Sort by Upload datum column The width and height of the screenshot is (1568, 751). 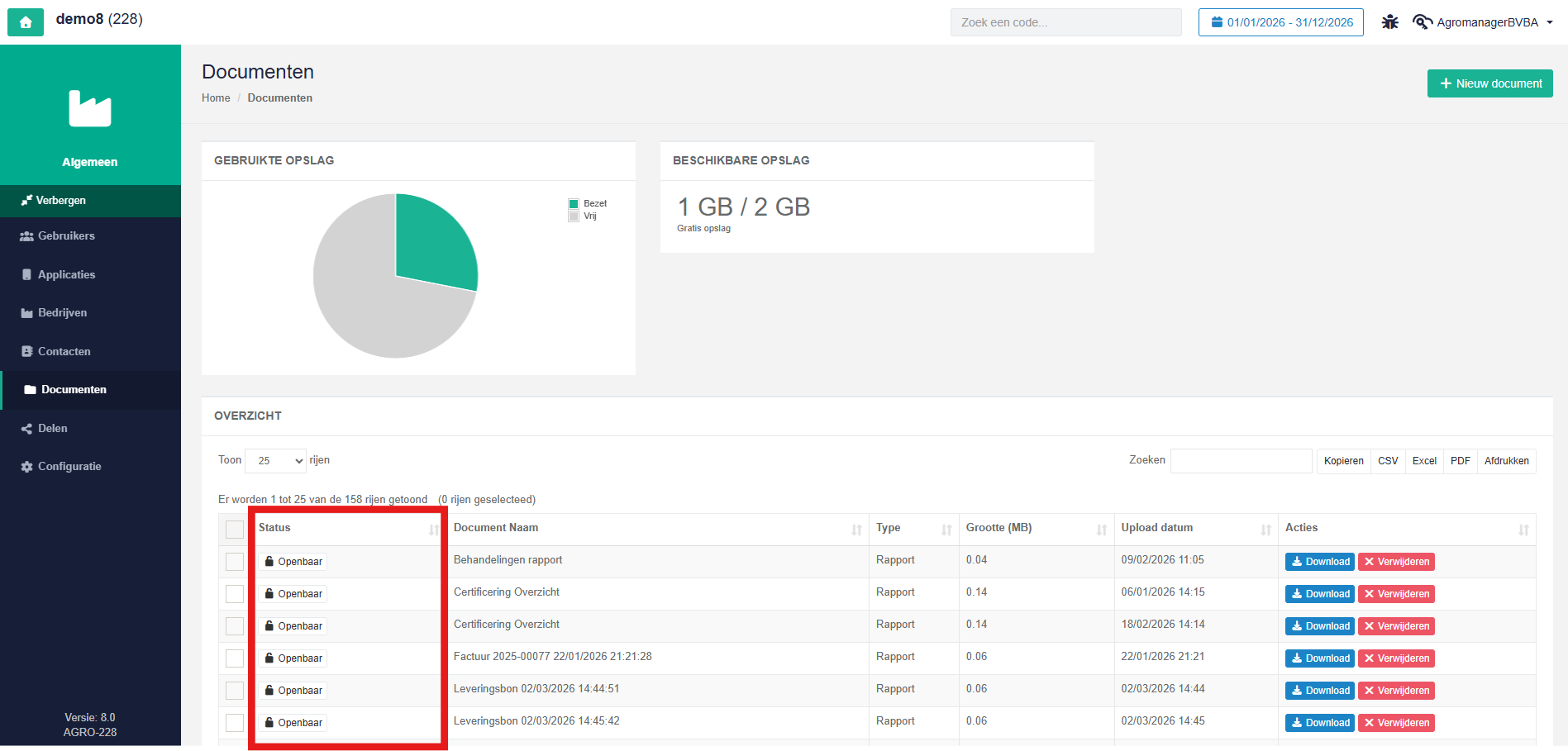[1196, 529]
